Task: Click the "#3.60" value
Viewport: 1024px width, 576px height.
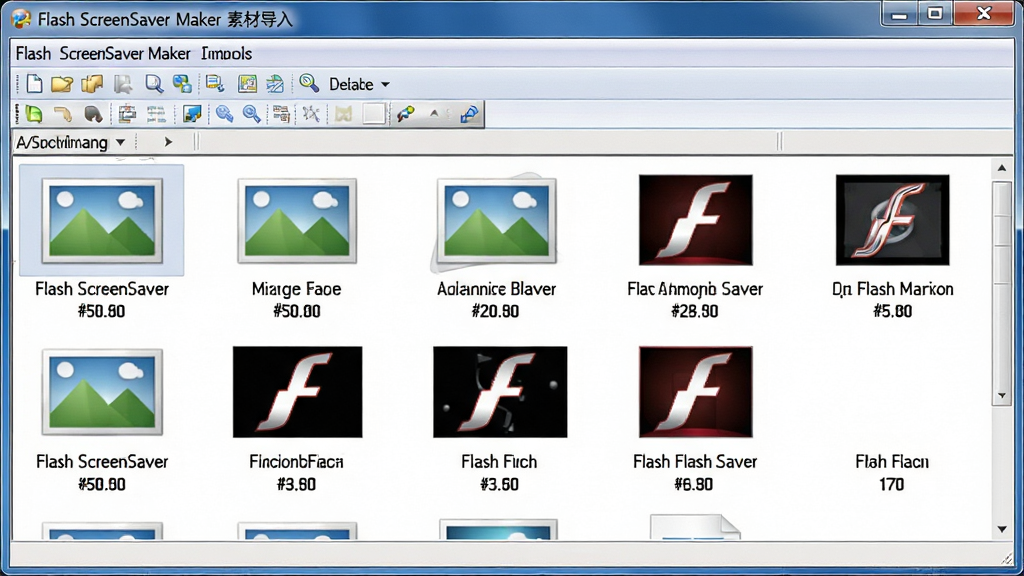Action: tap(499, 485)
